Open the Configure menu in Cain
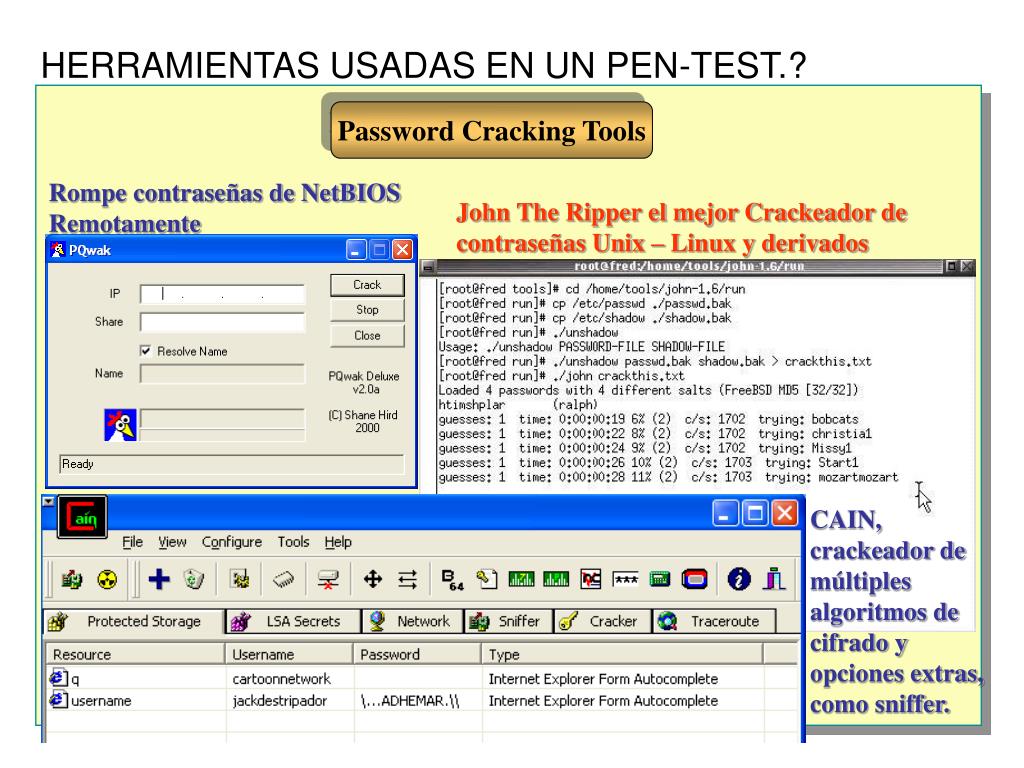Screen dimensions: 1024x768 232,542
